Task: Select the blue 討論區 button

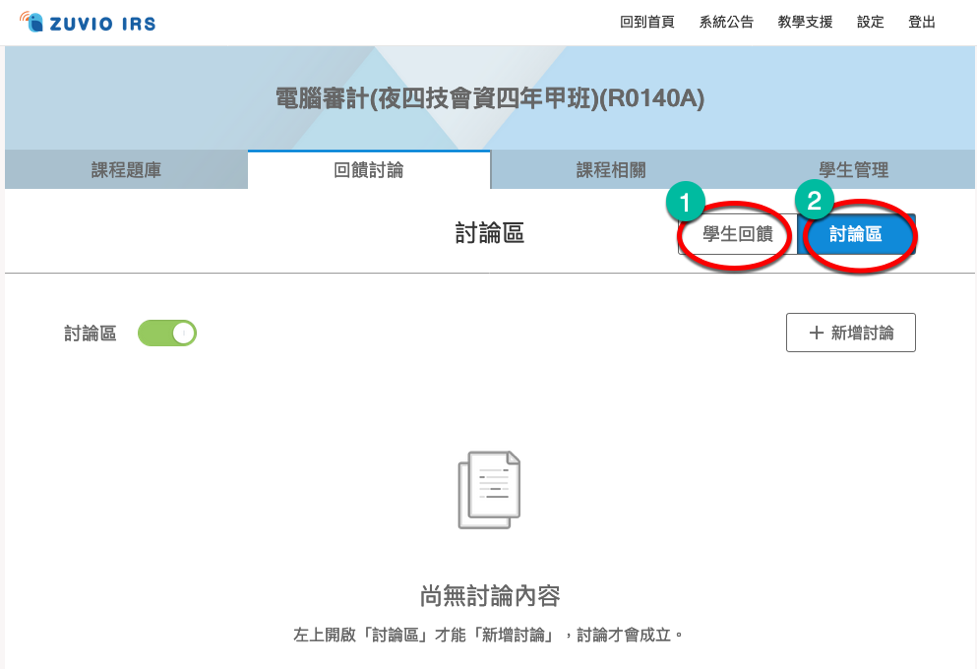Action: tap(856, 234)
